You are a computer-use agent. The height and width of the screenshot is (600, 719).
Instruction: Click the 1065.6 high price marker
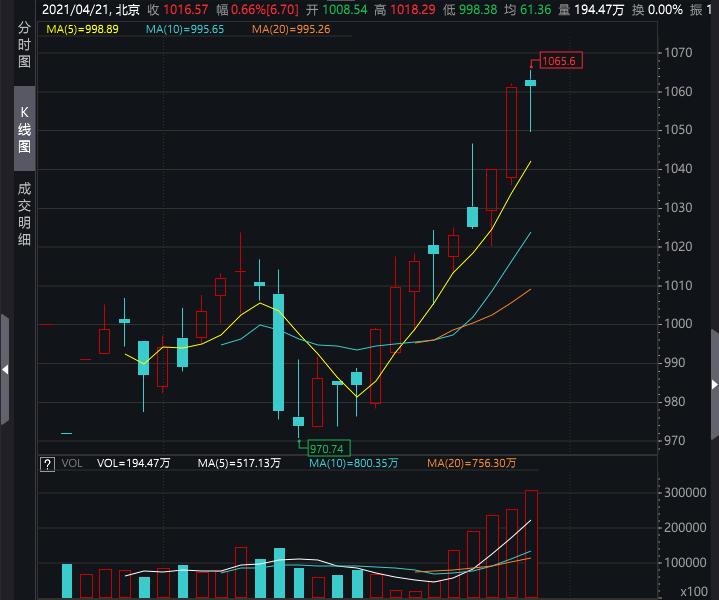pyautogui.click(x=561, y=61)
